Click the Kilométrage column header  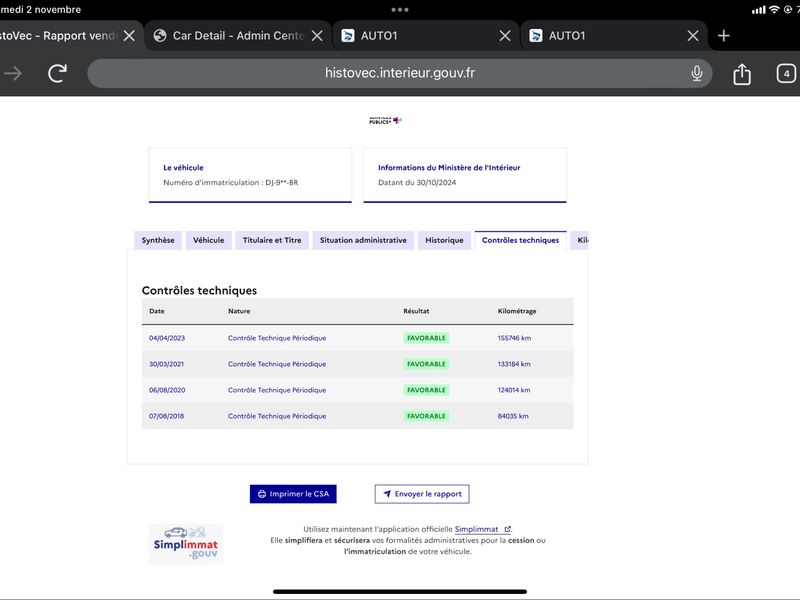tap(517, 311)
